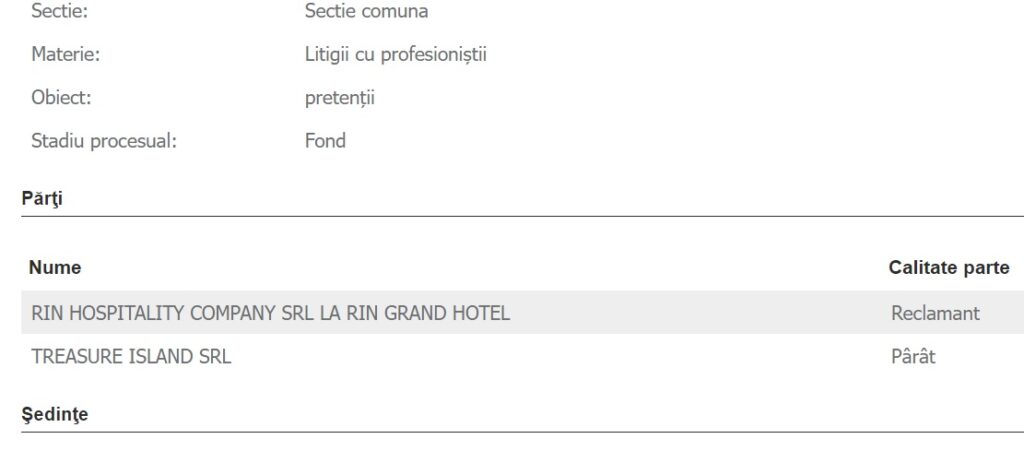This screenshot has height=451, width=1024.
Task: Click the Părți section heading
Action: pos(42,198)
